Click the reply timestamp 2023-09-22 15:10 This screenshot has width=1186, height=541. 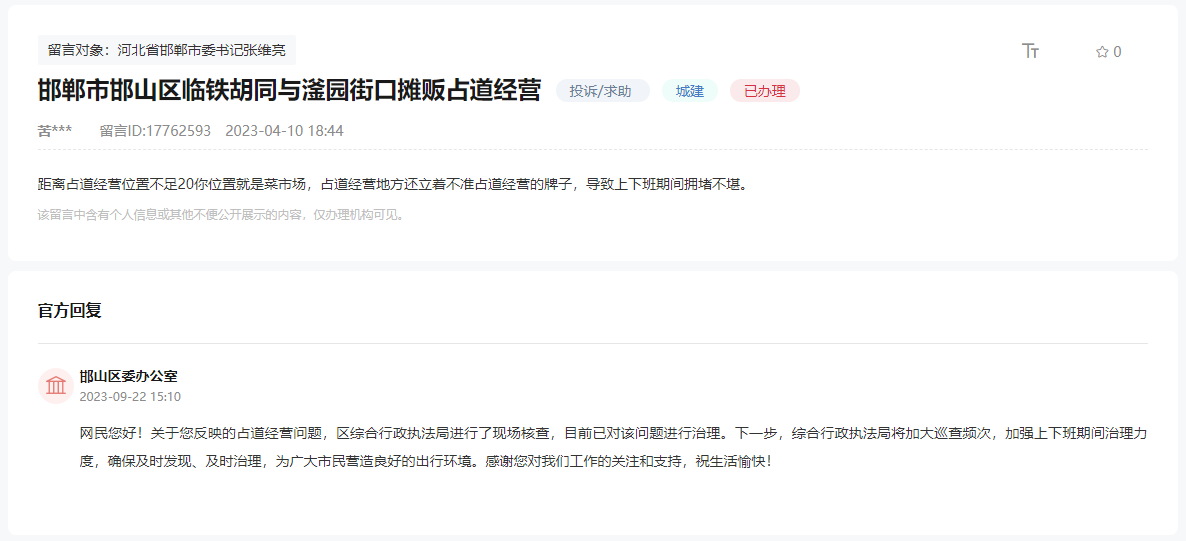point(130,396)
